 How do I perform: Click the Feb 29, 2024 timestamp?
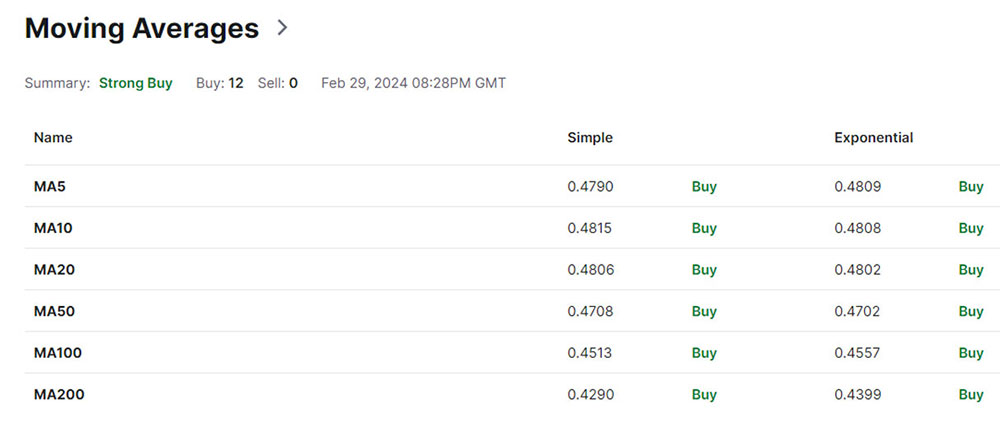[413, 84]
